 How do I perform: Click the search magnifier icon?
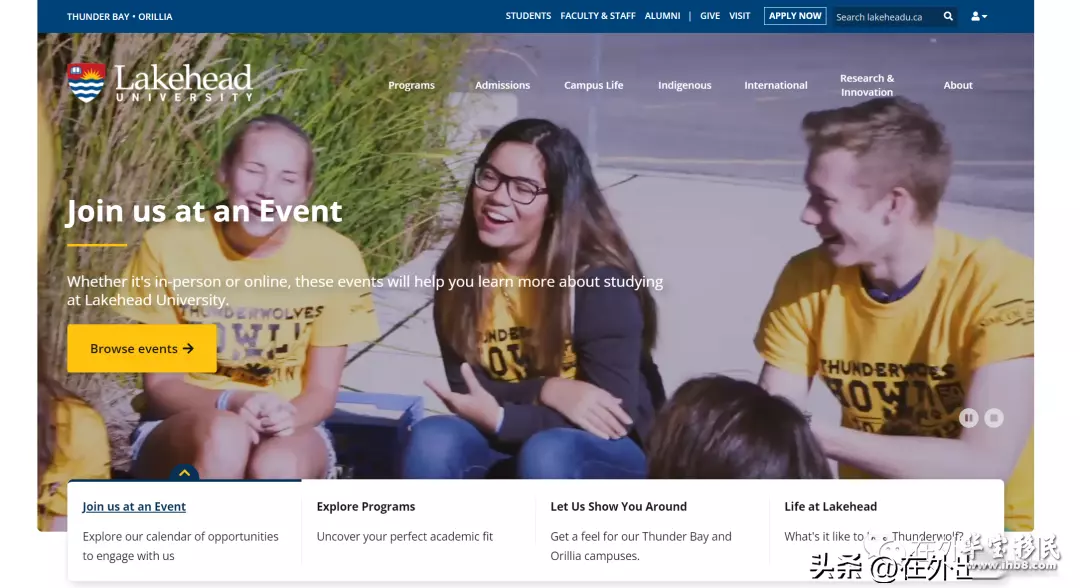948,17
